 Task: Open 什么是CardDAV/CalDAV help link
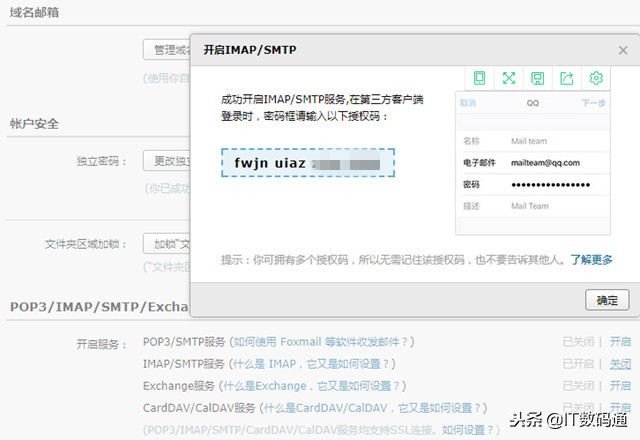[372, 408]
